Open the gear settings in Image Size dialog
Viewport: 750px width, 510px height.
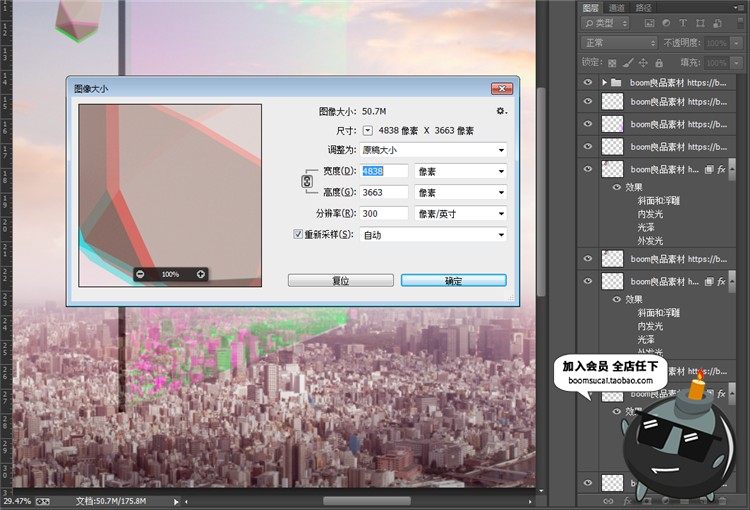tap(500, 111)
